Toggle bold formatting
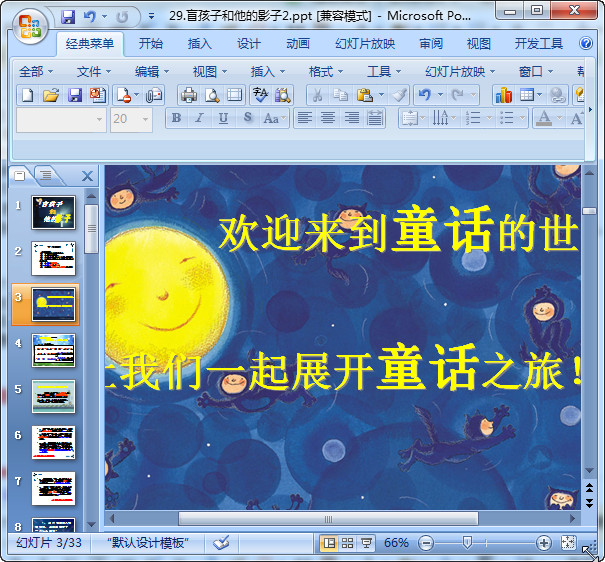The height and width of the screenshot is (562, 605). coord(176,118)
